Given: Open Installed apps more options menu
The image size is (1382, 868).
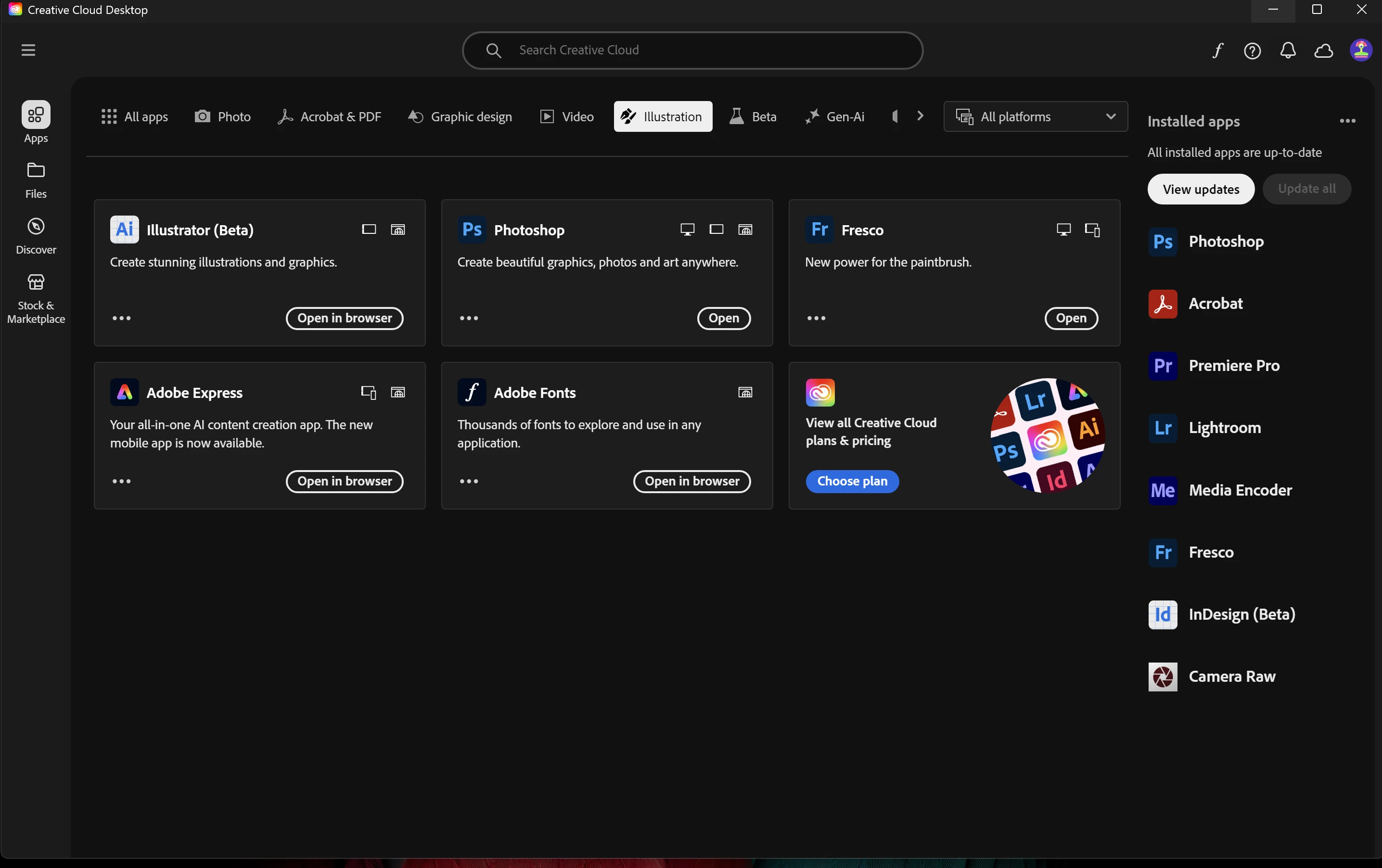Looking at the screenshot, I should 1347,121.
